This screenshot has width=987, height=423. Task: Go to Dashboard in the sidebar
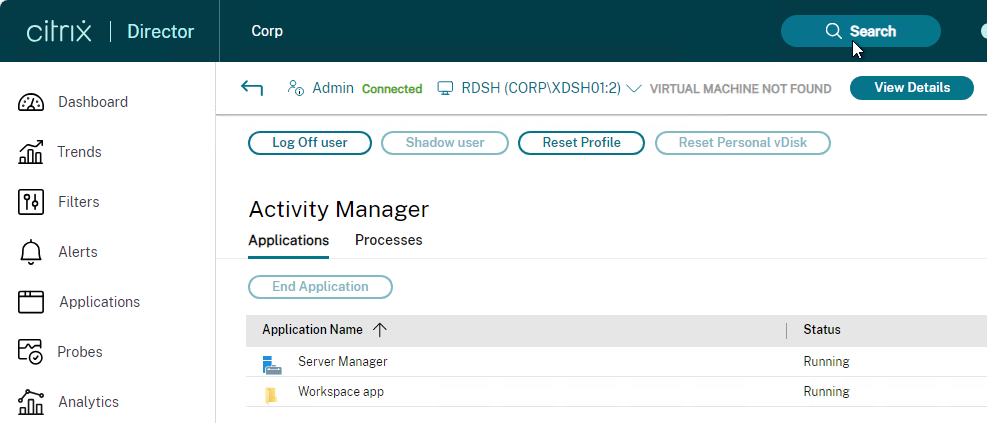[93, 102]
